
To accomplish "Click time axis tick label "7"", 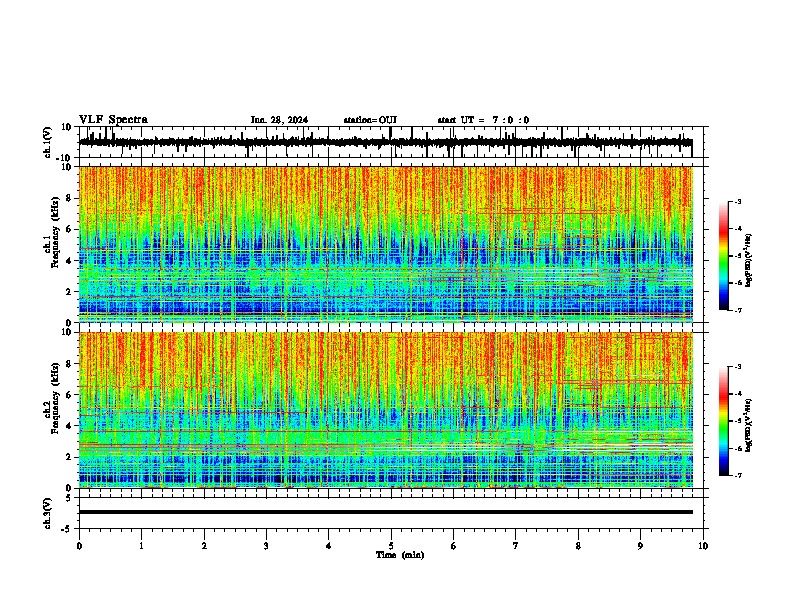I will click(x=516, y=546).
